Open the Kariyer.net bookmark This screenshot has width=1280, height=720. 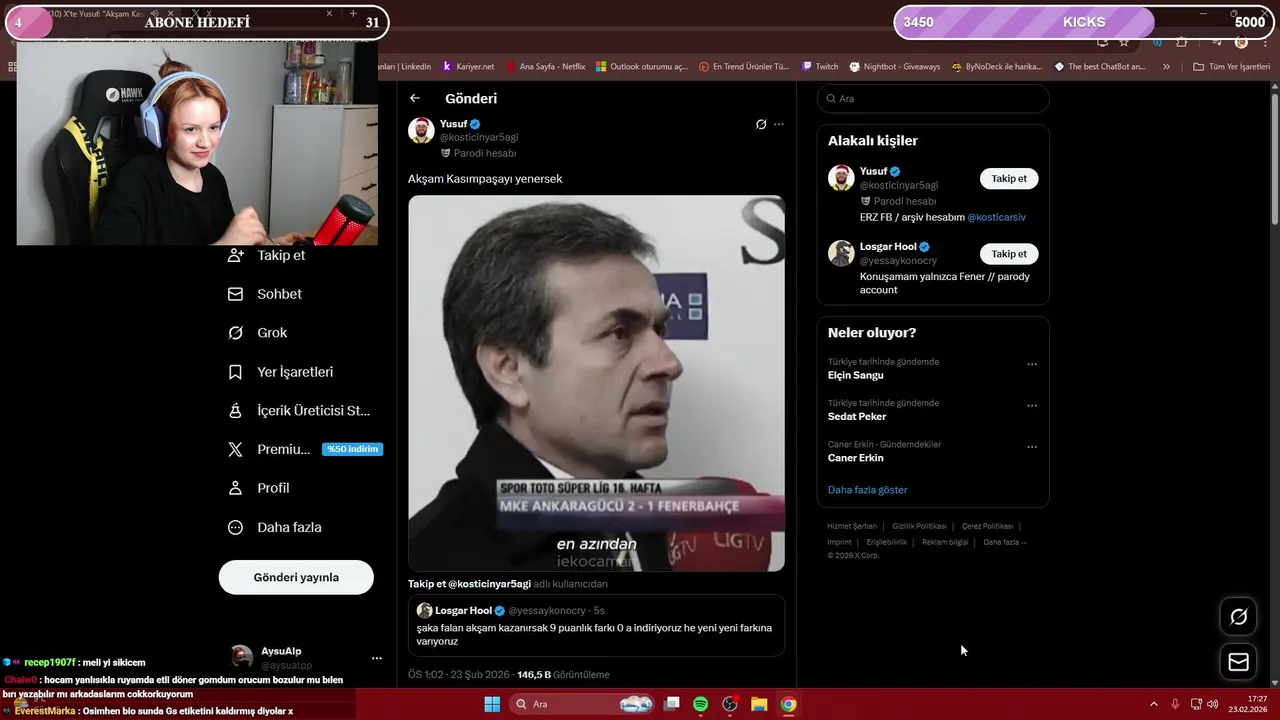coord(468,67)
